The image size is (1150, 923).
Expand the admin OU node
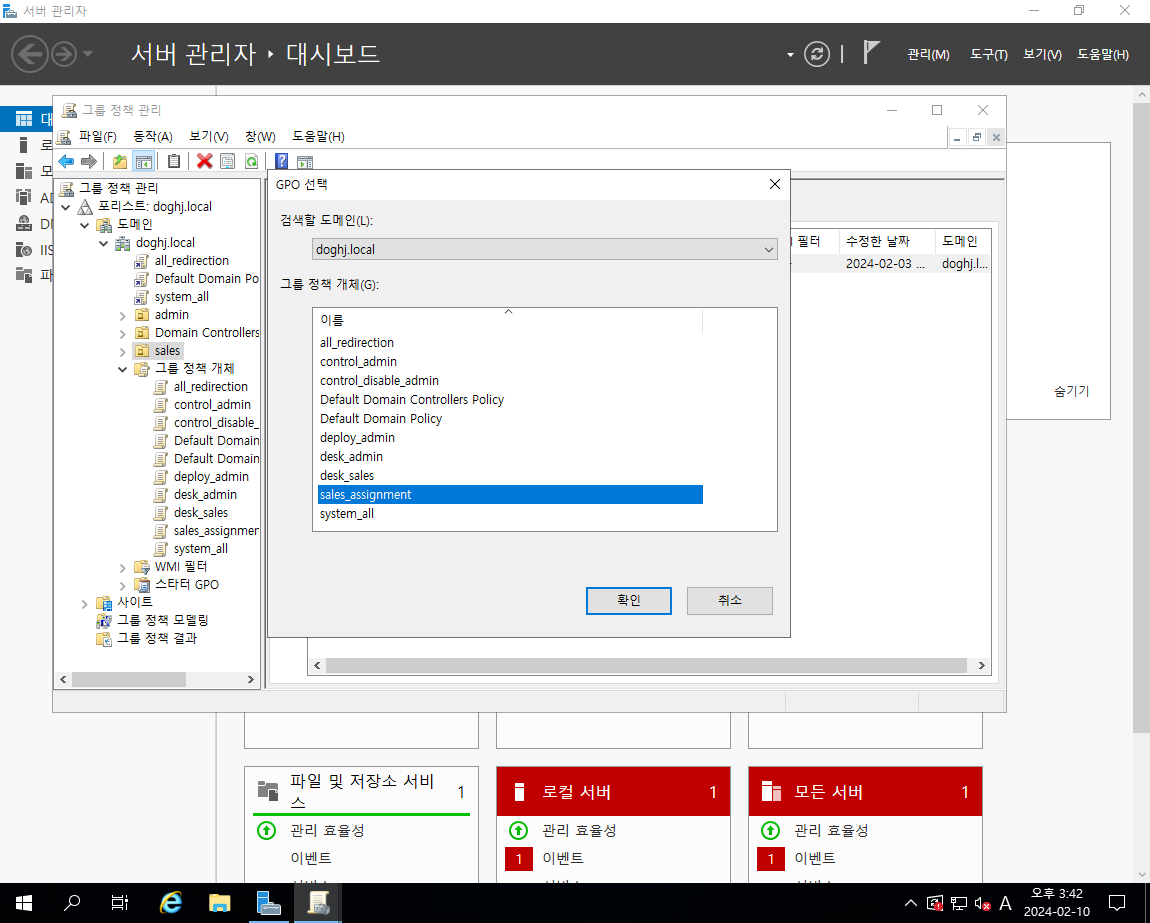click(122, 315)
